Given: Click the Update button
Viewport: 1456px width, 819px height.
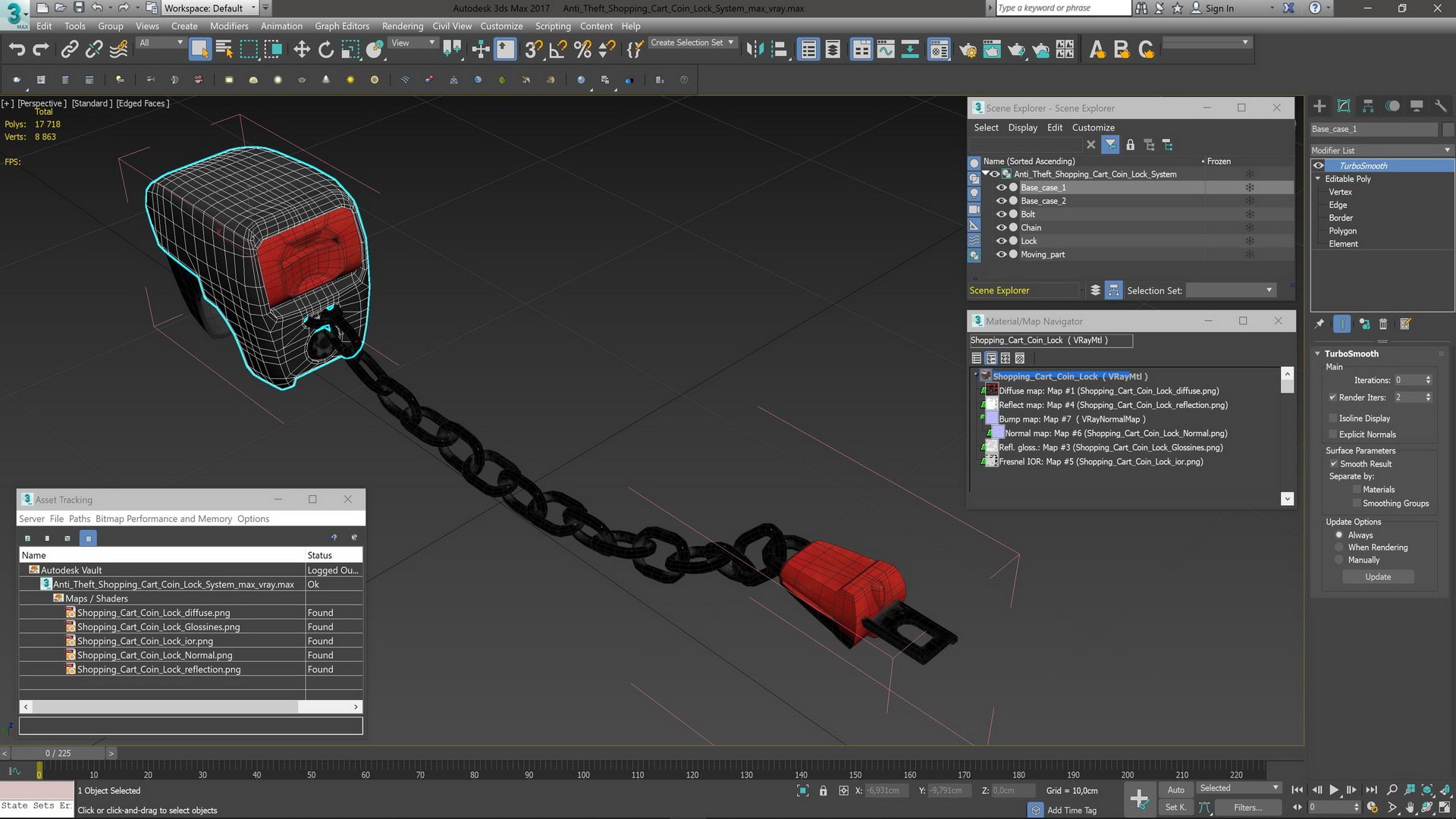Looking at the screenshot, I should (x=1378, y=577).
